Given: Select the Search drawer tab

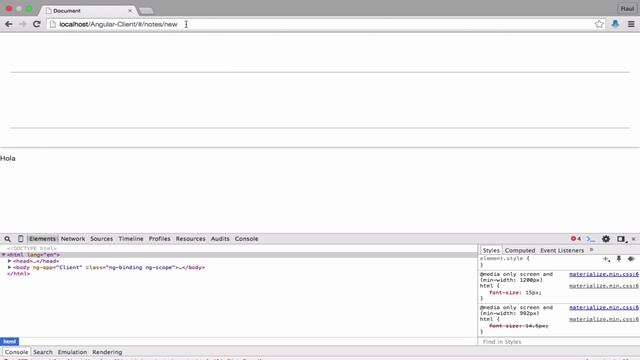Looking at the screenshot, I should click(x=42, y=352).
